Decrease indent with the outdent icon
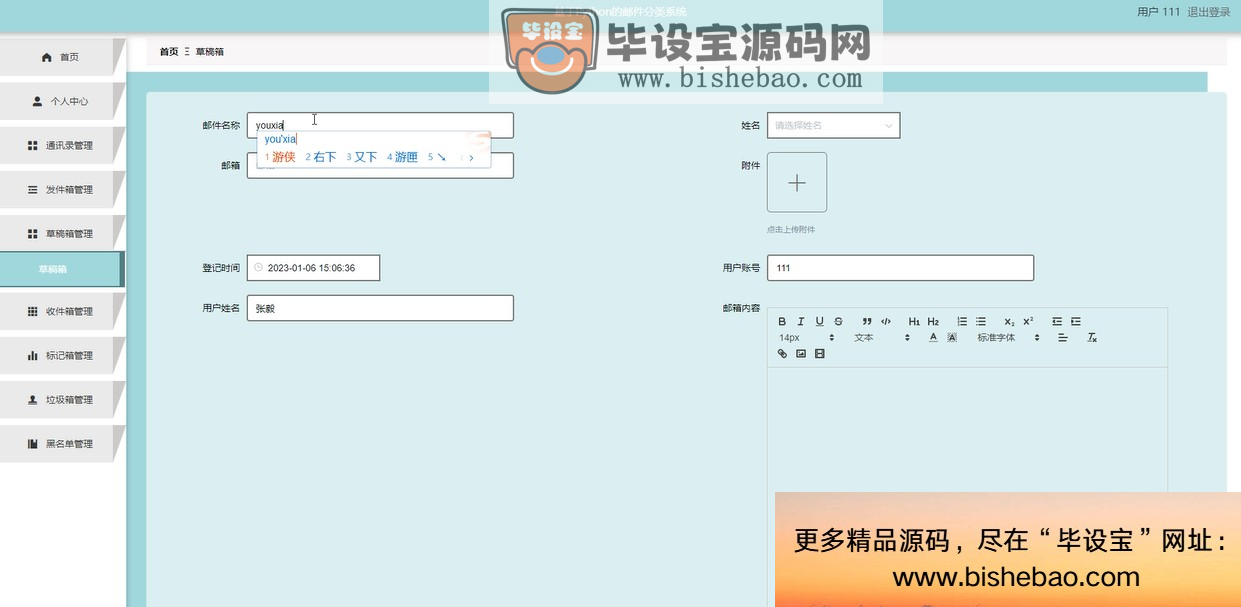Viewport: 1241px width, 607px height. (1057, 321)
